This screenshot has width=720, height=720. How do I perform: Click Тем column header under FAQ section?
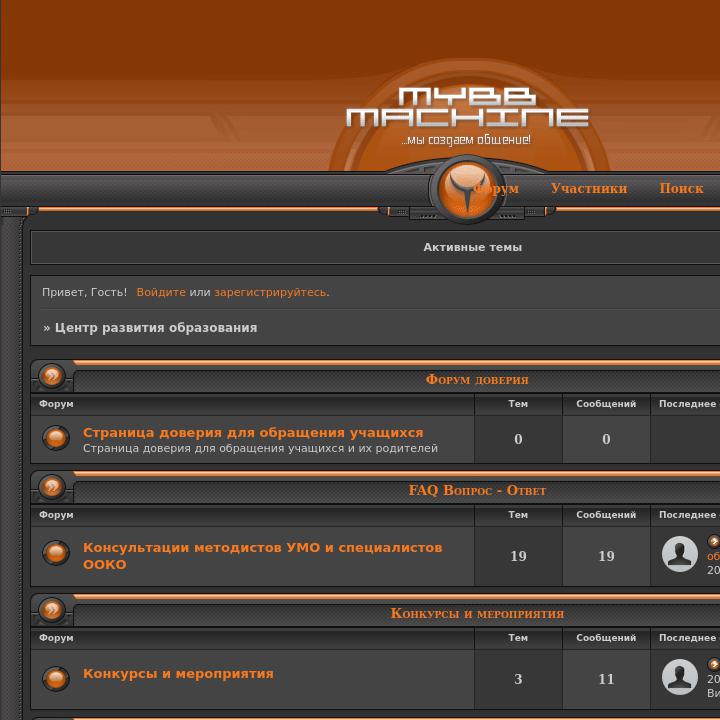click(x=518, y=515)
